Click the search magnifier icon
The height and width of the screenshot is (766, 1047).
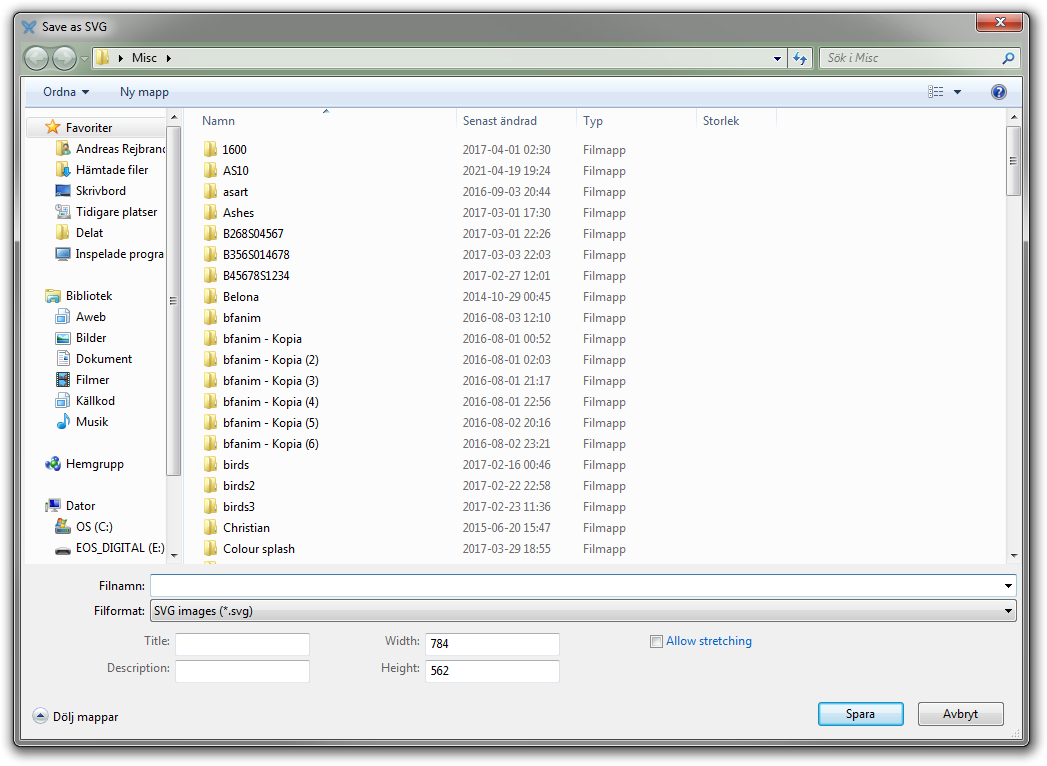(x=1008, y=58)
